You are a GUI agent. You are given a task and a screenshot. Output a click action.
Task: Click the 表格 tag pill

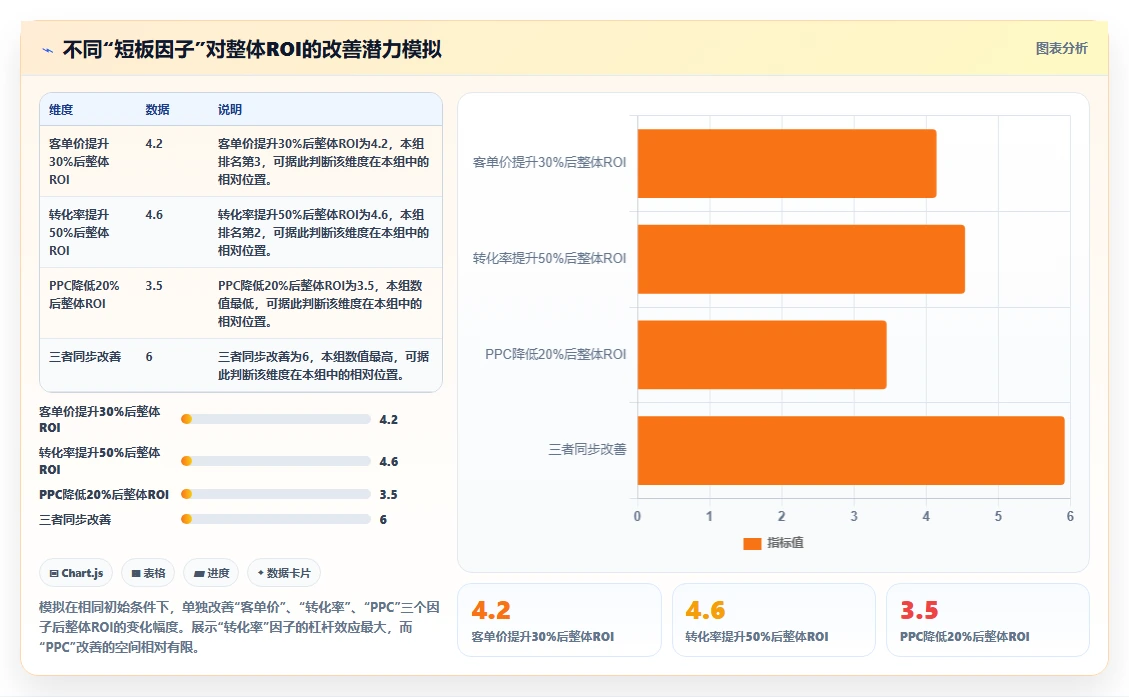click(148, 573)
